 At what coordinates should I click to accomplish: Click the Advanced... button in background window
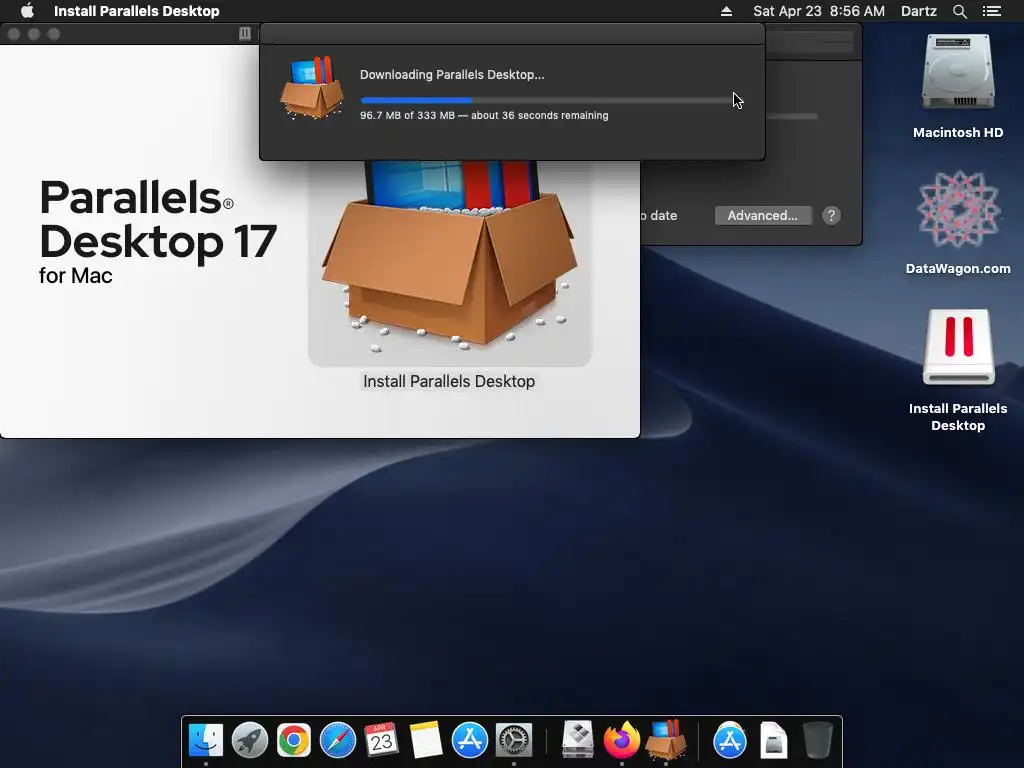pyautogui.click(x=763, y=216)
